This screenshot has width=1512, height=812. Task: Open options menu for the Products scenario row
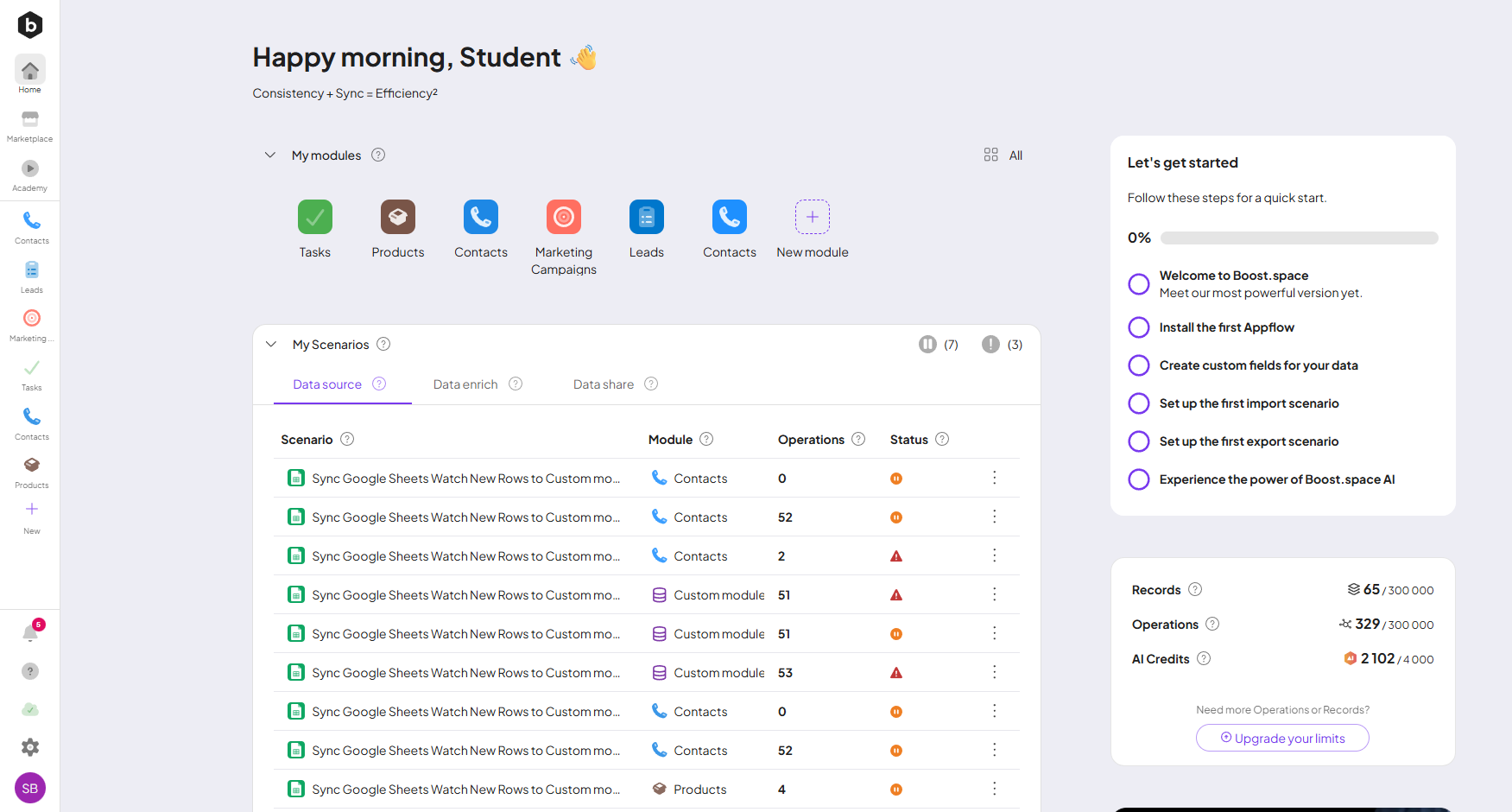coord(994,789)
